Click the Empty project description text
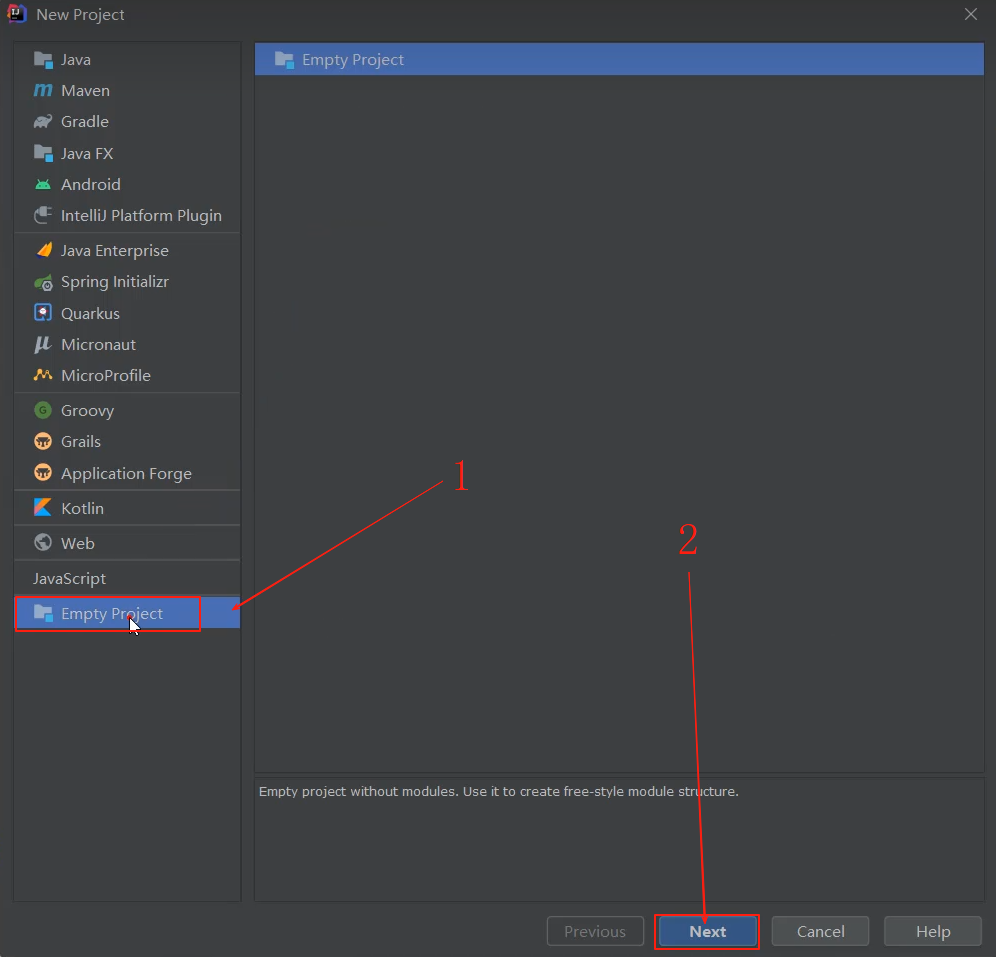The width and height of the screenshot is (996, 957). 499,791
